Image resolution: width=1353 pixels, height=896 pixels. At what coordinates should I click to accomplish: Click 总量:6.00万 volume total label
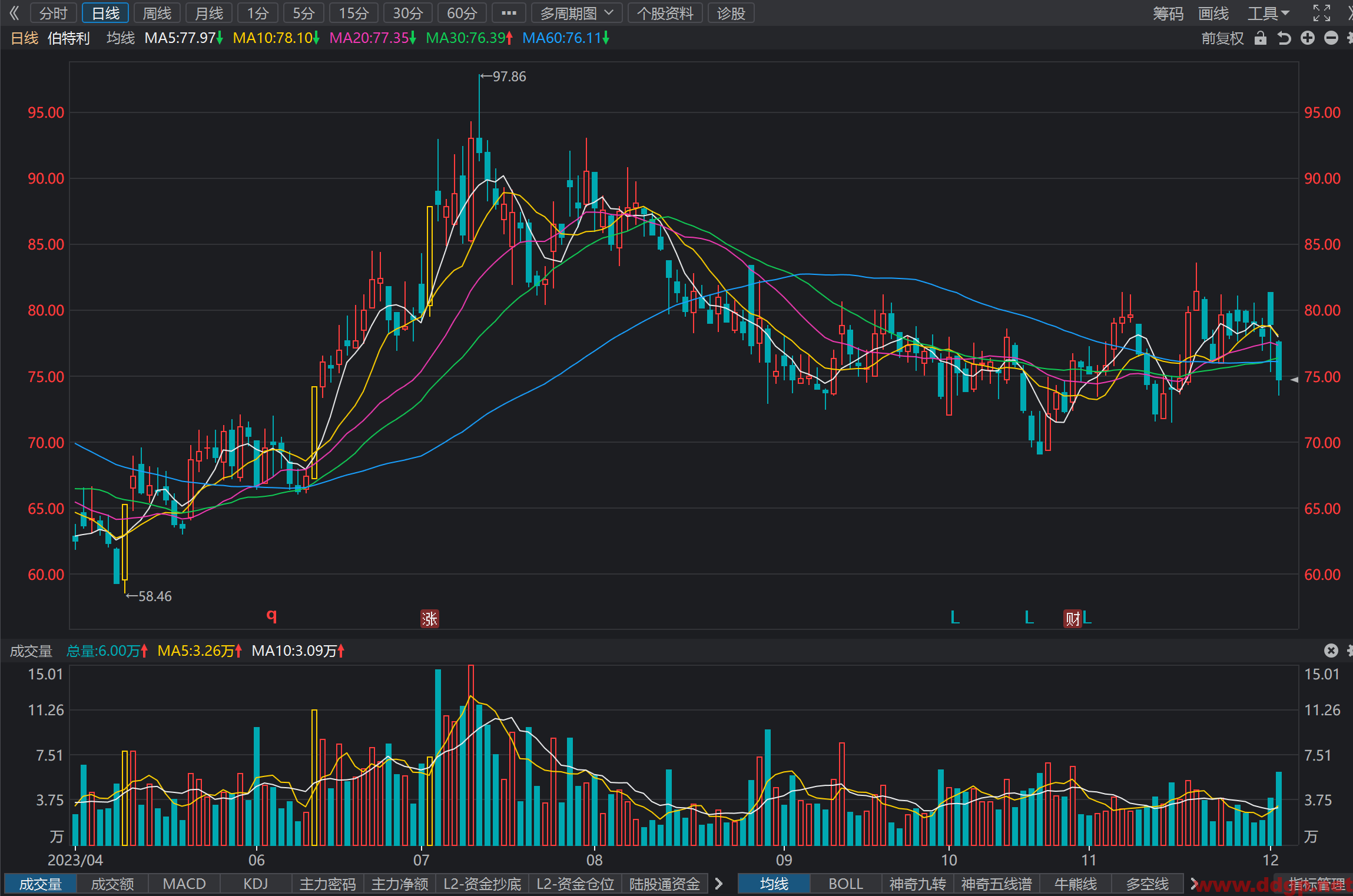tap(107, 651)
